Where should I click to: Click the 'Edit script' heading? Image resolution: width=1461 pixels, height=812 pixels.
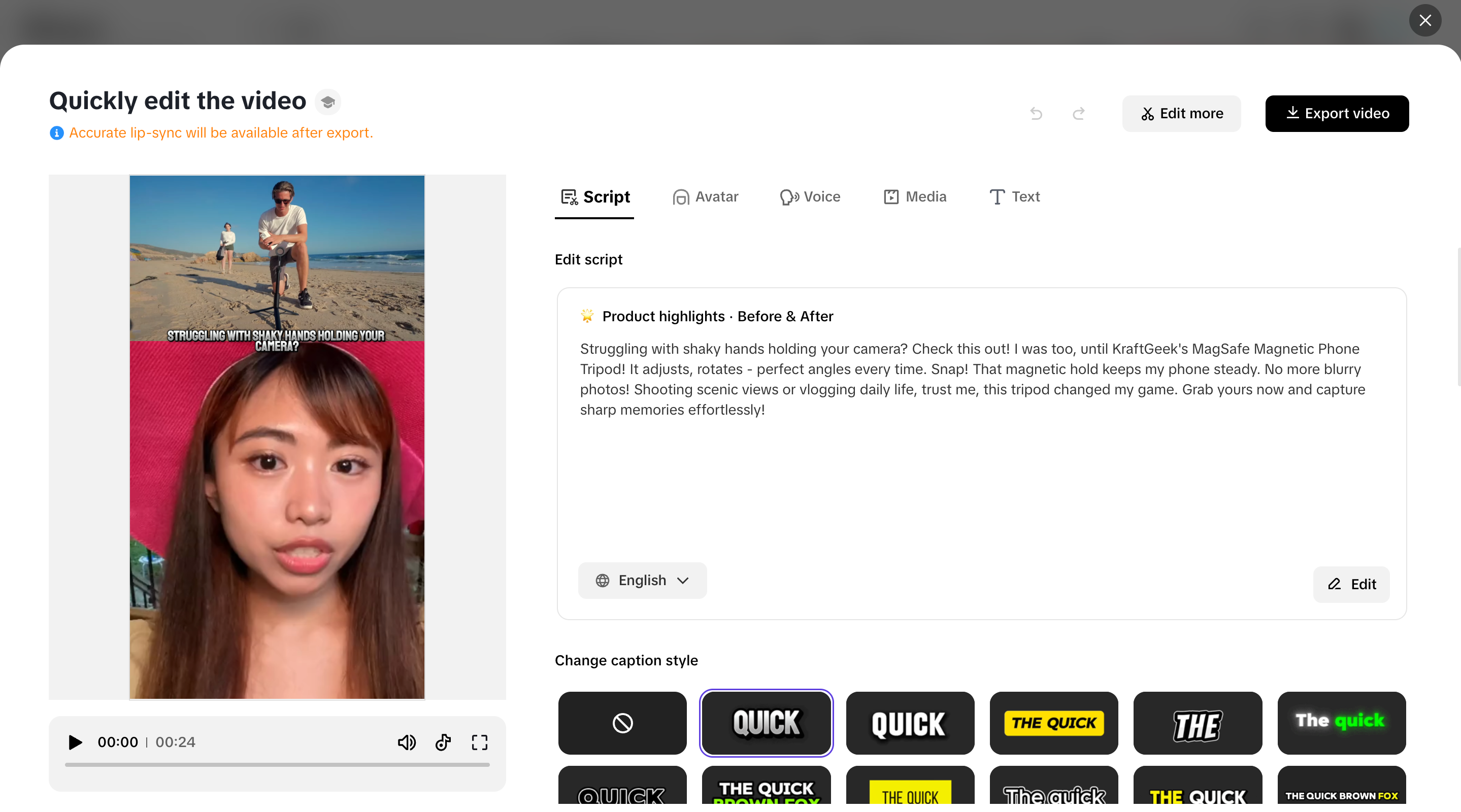(x=588, y=260)
